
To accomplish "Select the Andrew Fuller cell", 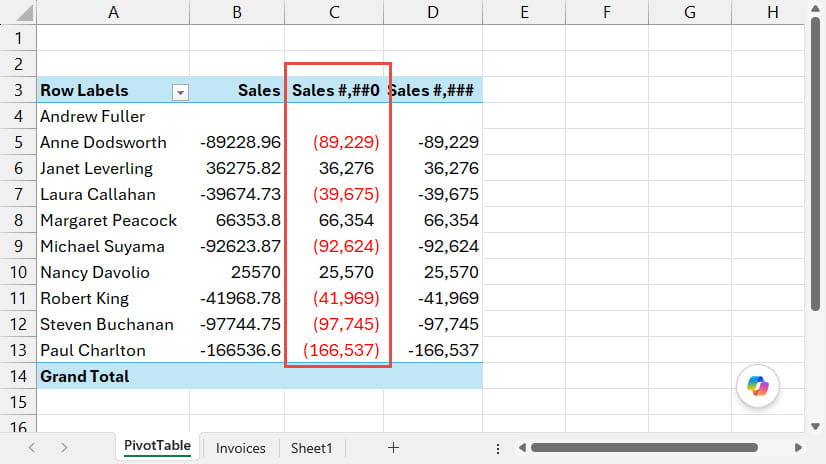I will [x=113, y=116].
